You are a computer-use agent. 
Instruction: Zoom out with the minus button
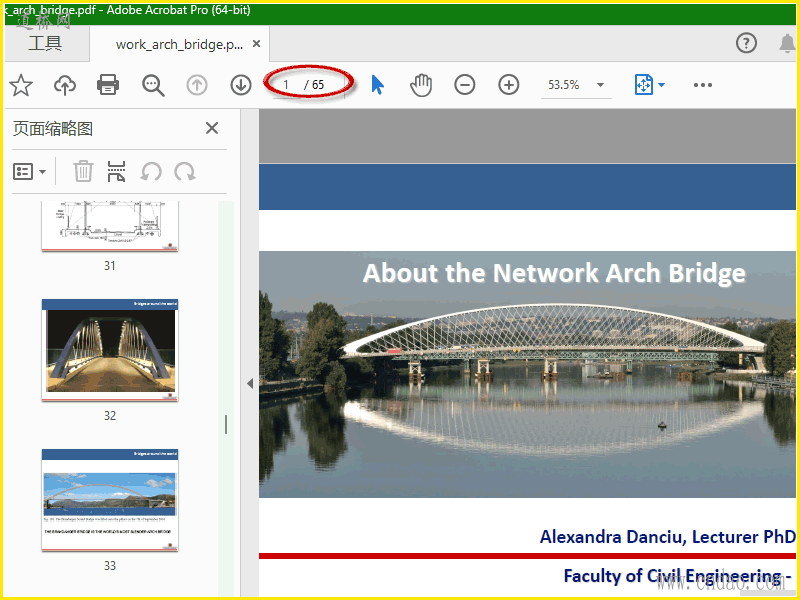(465, 85)
